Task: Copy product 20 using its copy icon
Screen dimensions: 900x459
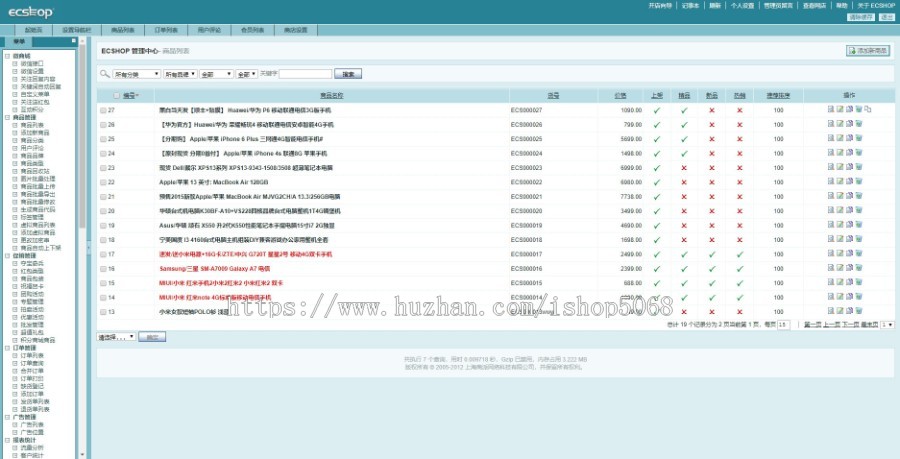Action: [x=849, y=210]
